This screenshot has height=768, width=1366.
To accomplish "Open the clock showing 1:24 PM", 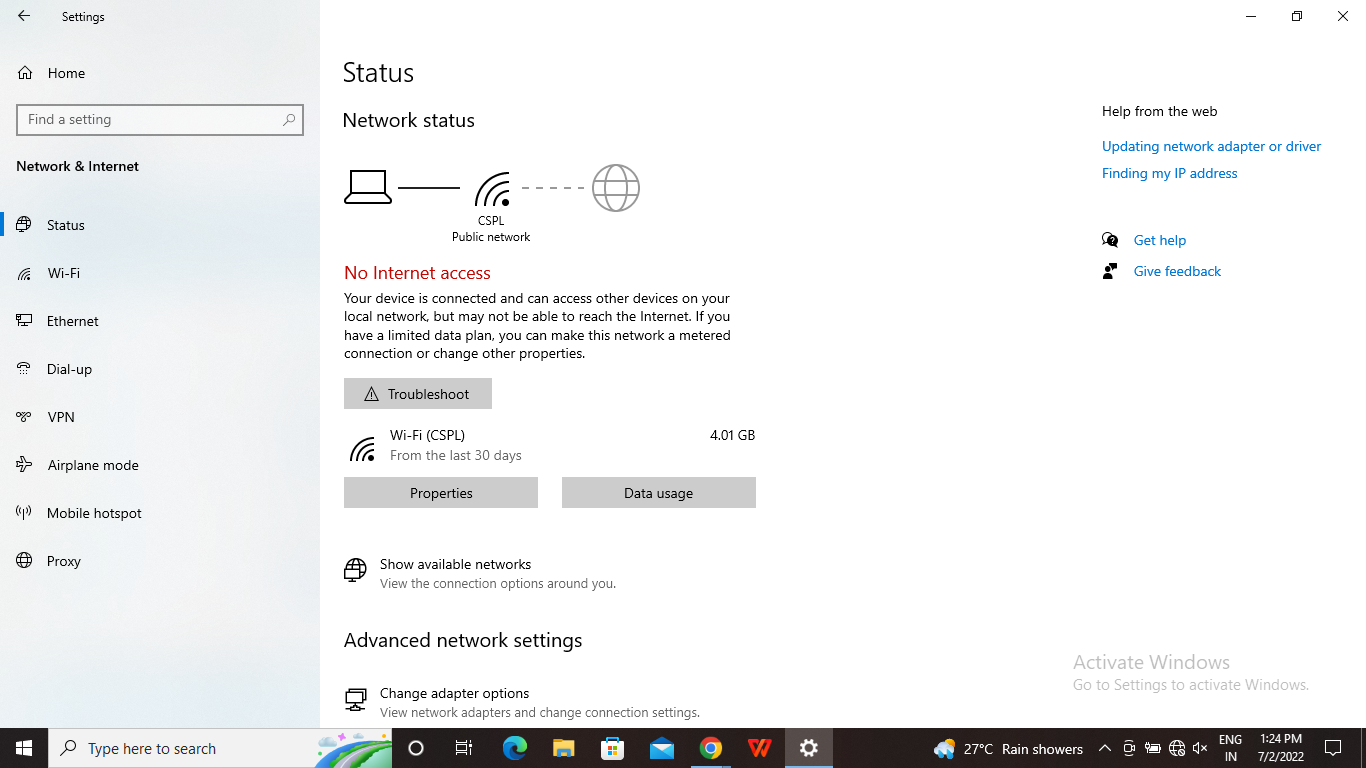I will (1283, 748).
